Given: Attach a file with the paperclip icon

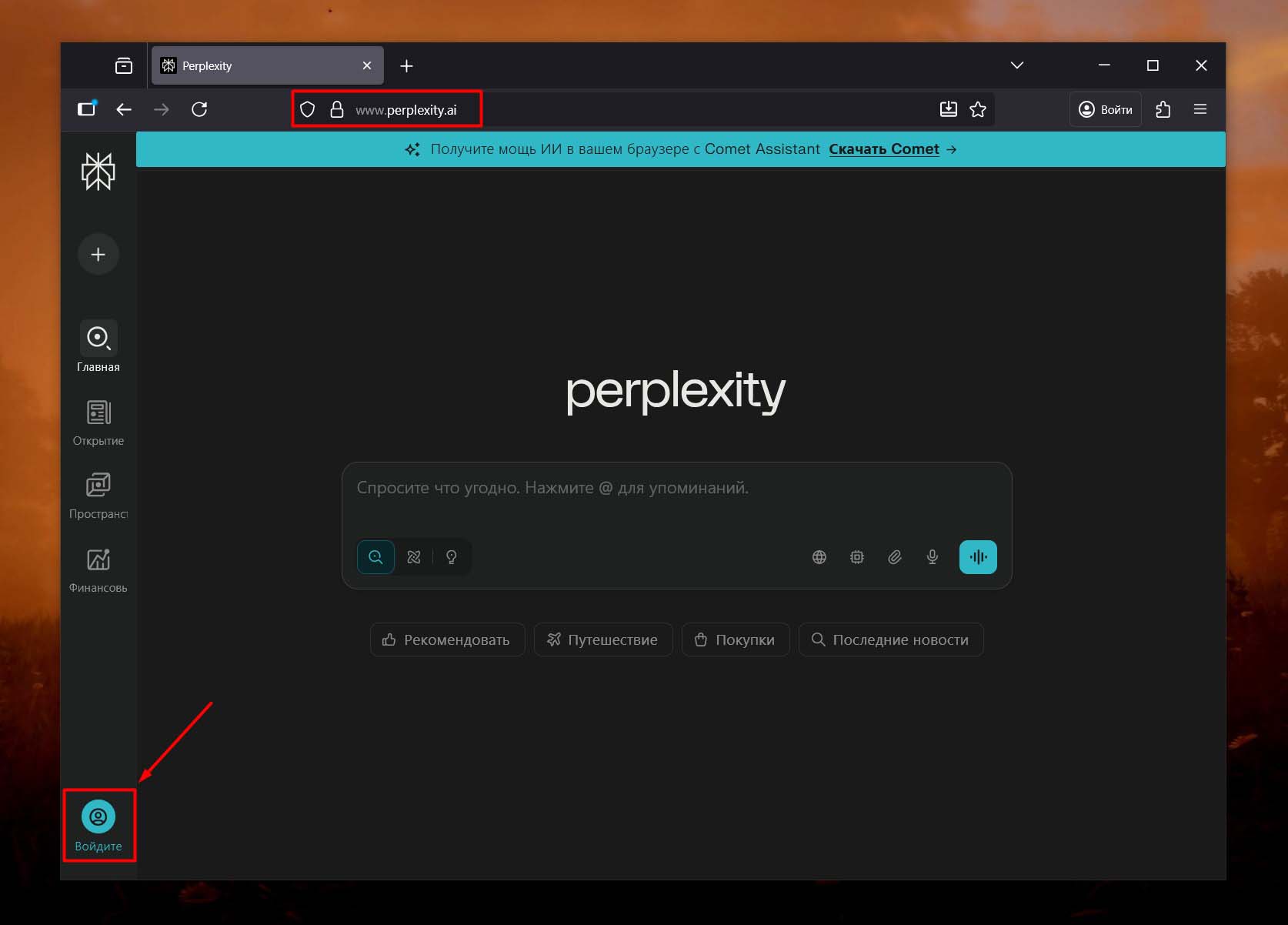Looking at the screenshot, I should click(895, 557).
